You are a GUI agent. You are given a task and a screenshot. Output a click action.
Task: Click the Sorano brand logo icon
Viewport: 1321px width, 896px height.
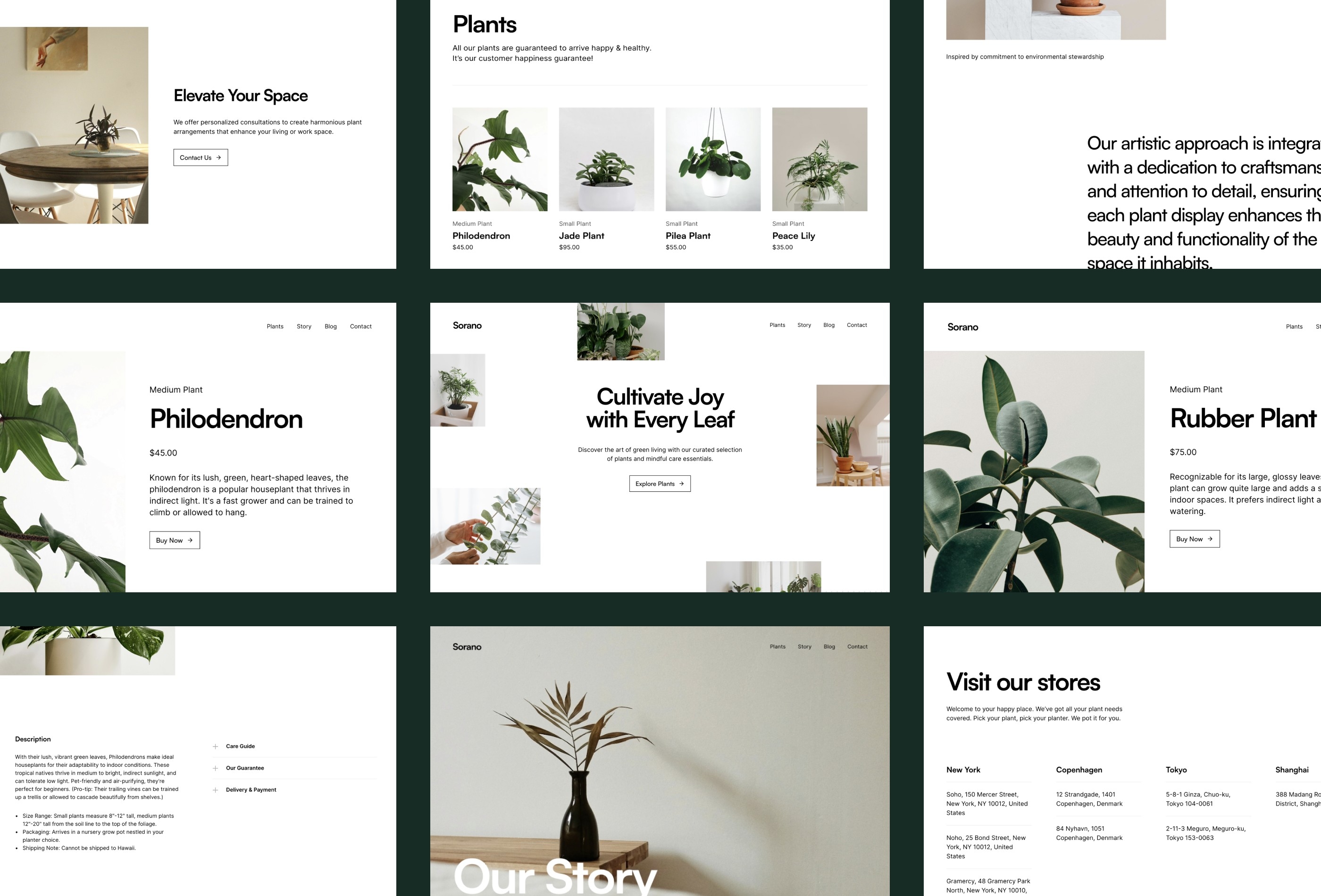[x=466, y=325]
